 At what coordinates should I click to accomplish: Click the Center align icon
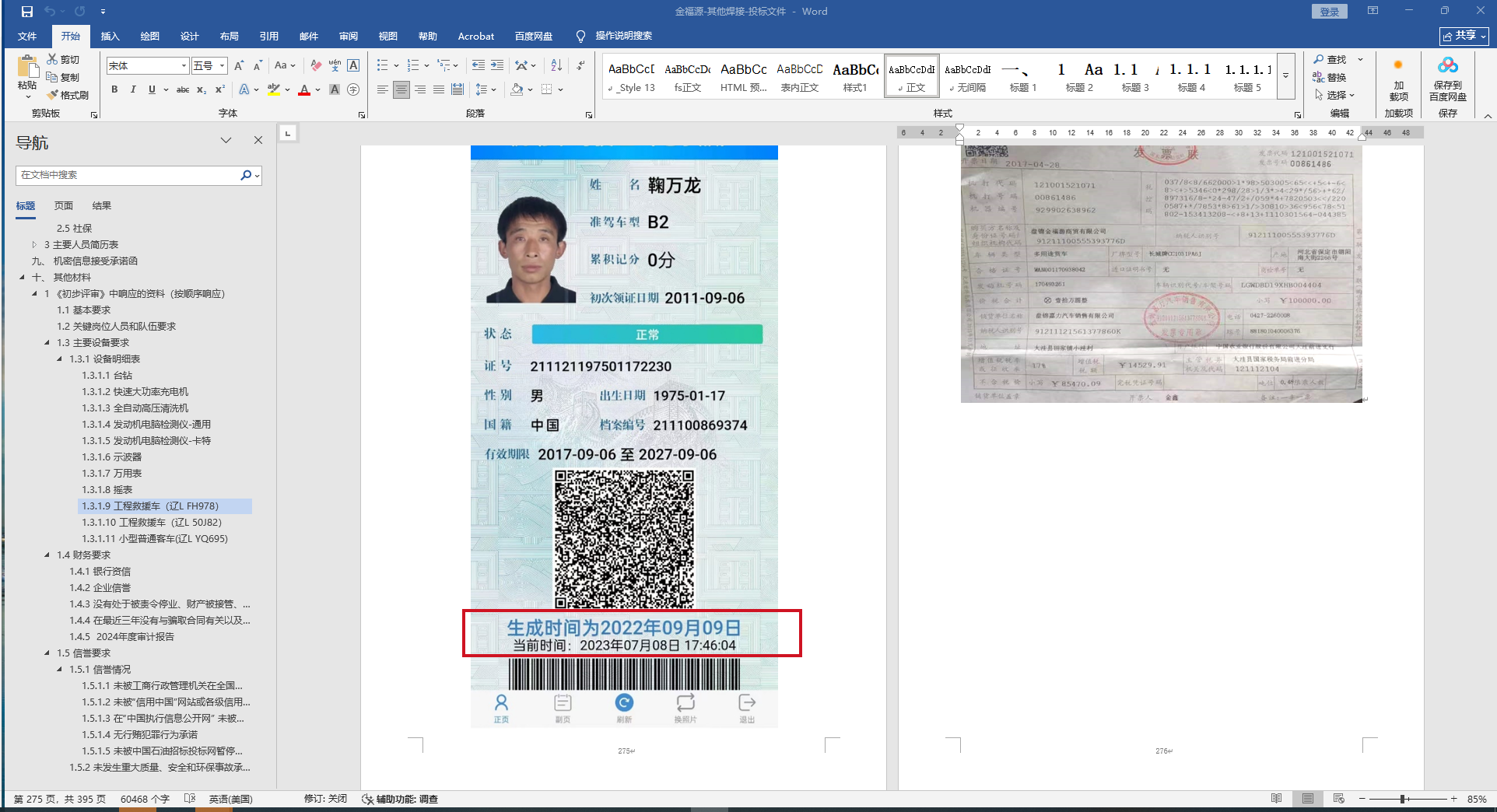pyautogui.click(x=401, y=90)
